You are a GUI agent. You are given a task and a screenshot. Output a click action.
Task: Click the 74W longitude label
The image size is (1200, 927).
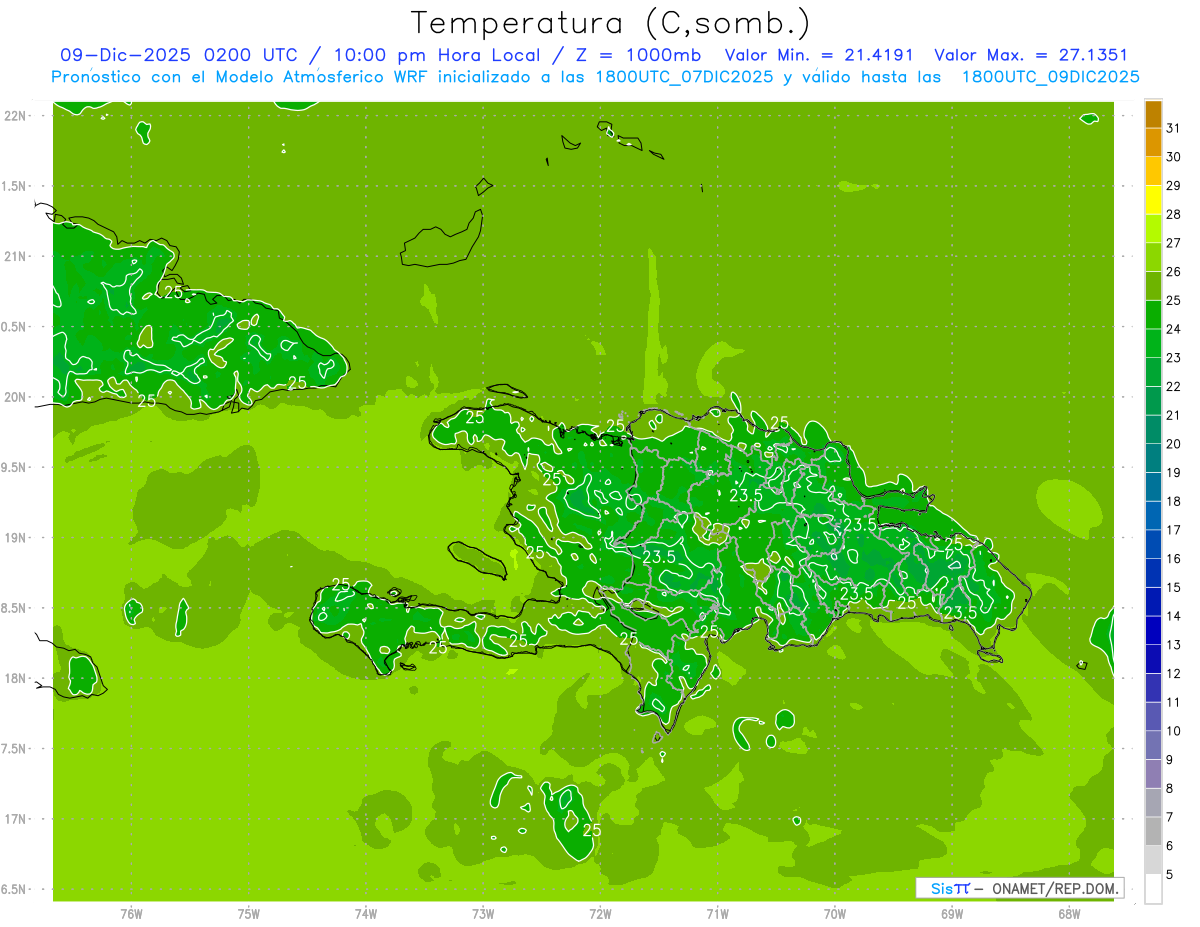[x=366, y=914]
